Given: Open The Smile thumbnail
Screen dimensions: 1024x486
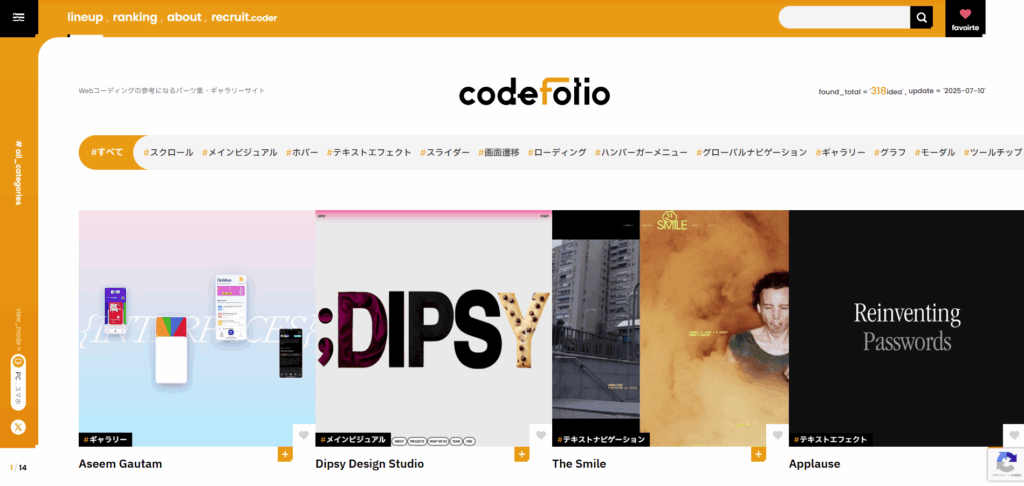Looking at the screenshot, I should (x=670, y=328).
